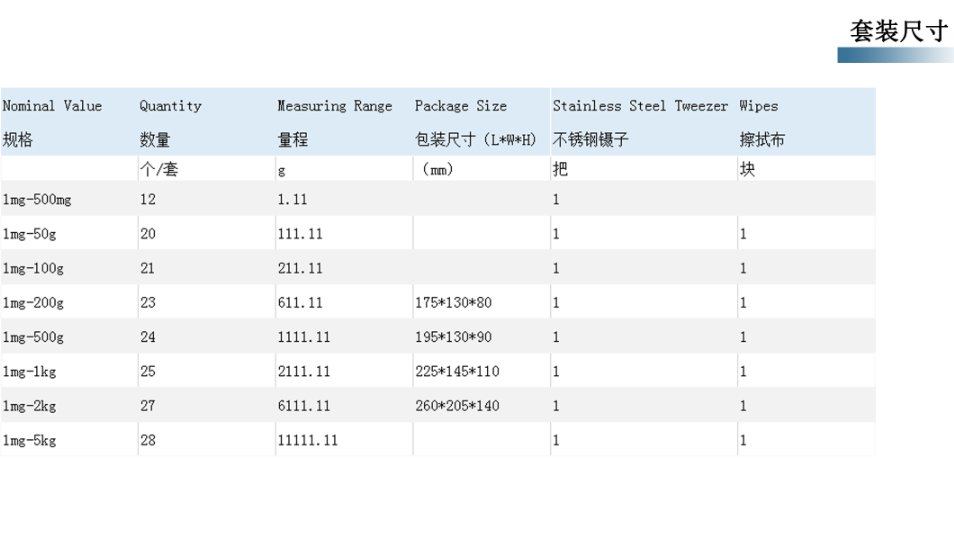Viewport: 954px width, 533px height.
Task: Click the 175*130*80 package size cell
Action: (x=452, y=303)
